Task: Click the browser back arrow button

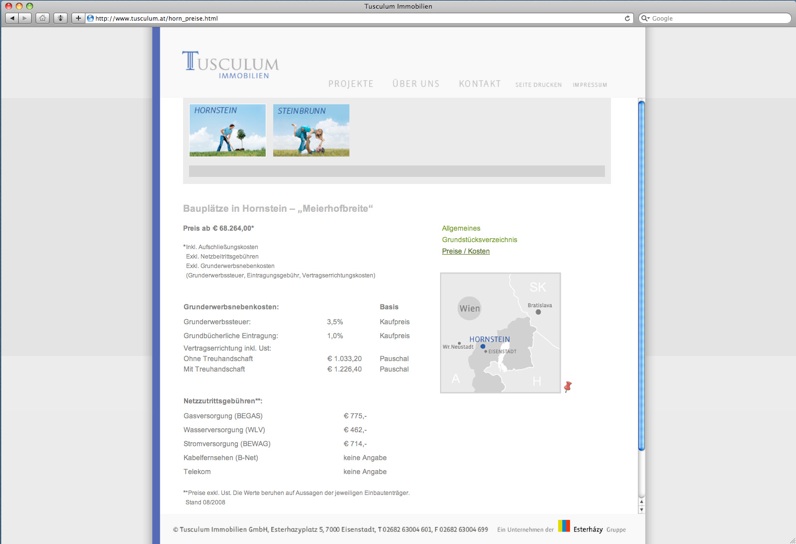Action: click(11, 18)
